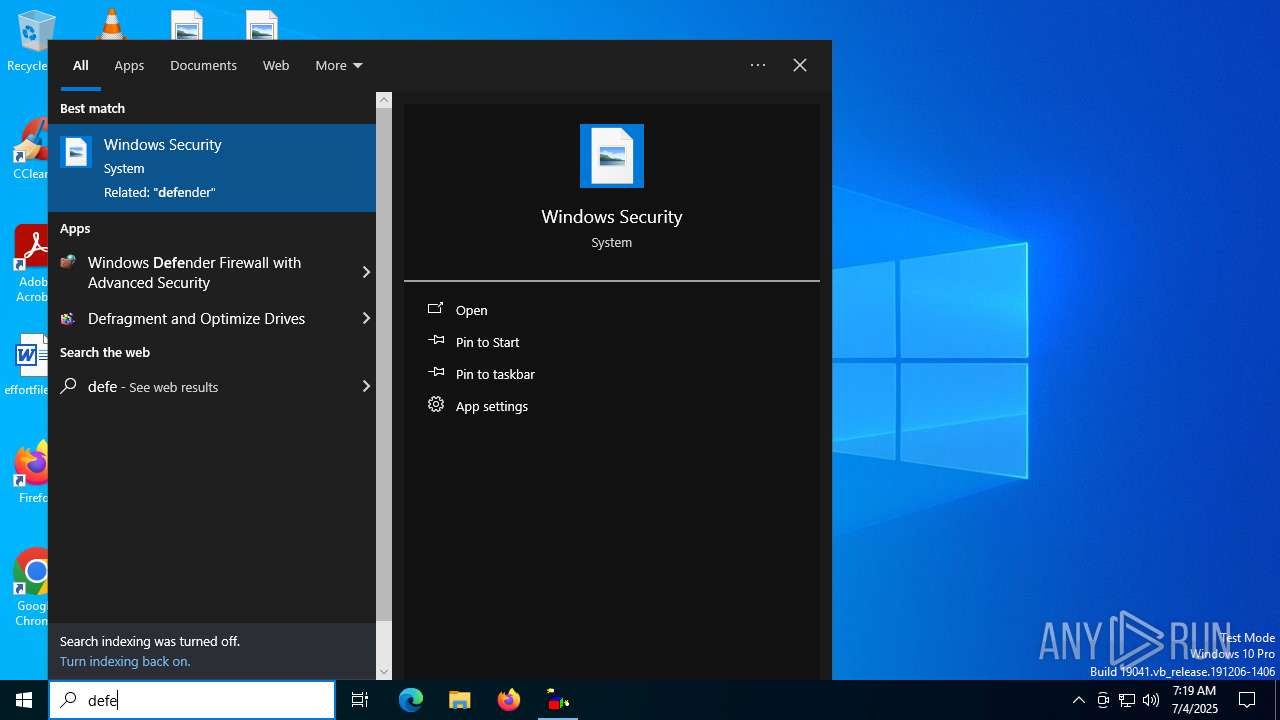The height and width of the screenshot is (720, 1280).
Task: Switch to the Documents search tab
Action: tap(203, 65)
